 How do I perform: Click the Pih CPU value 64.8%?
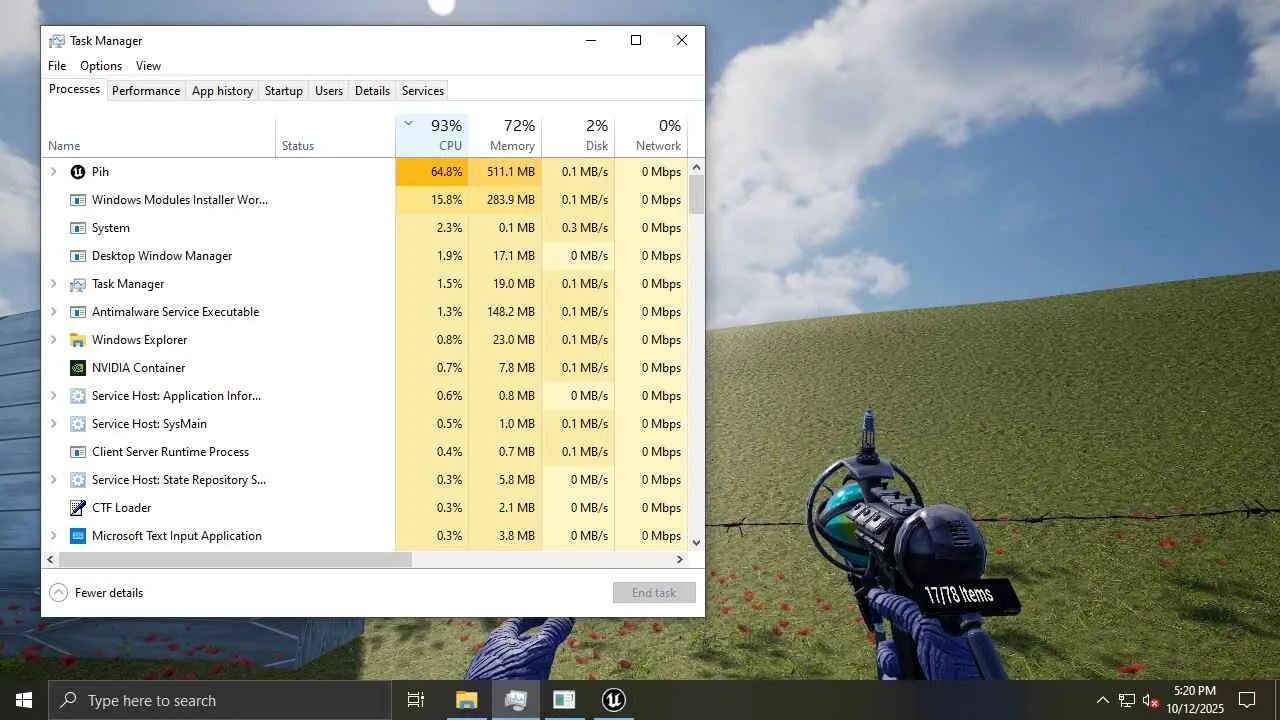click(432, 172)
